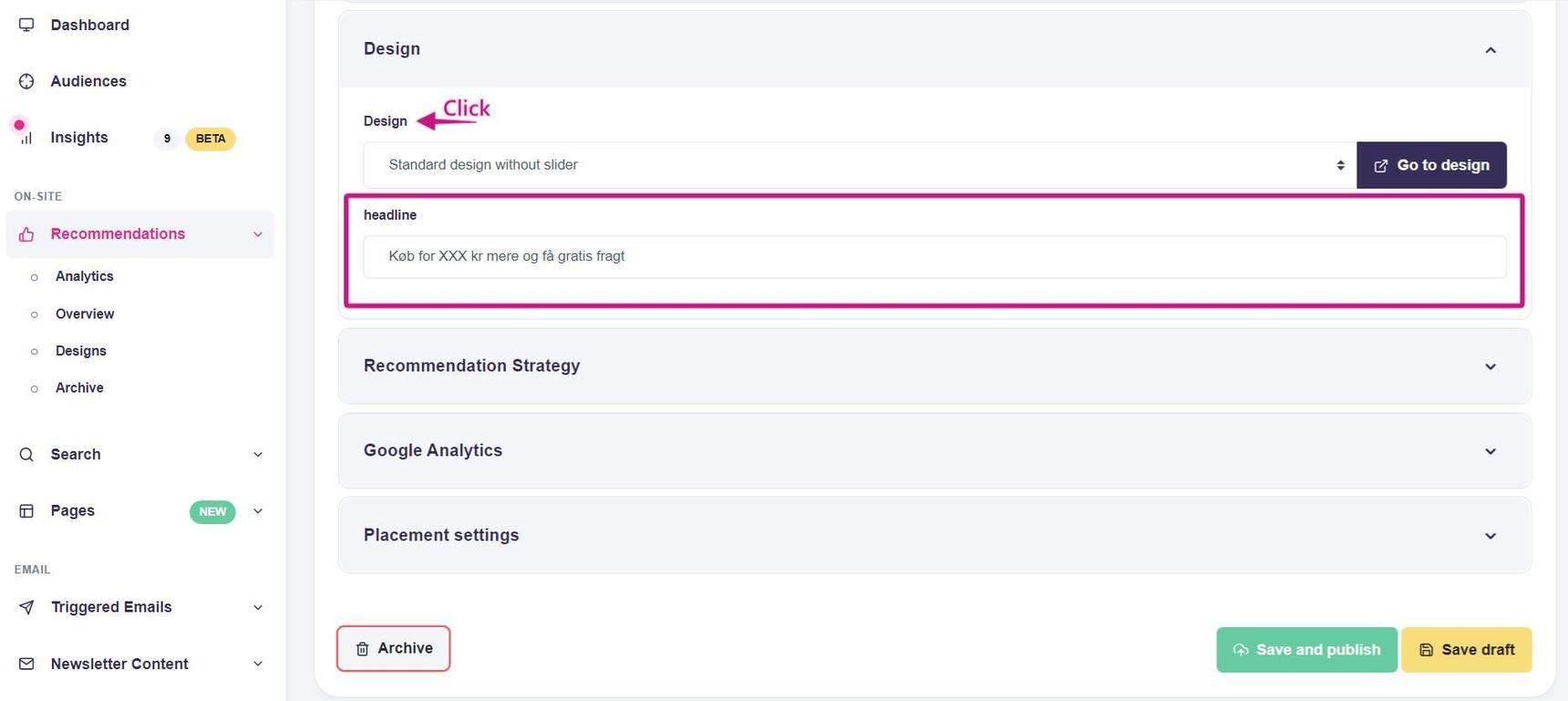Click the Audiences target icon
Image resolution: width=1568 pixels, height=701 pixels.
point(26,81)
